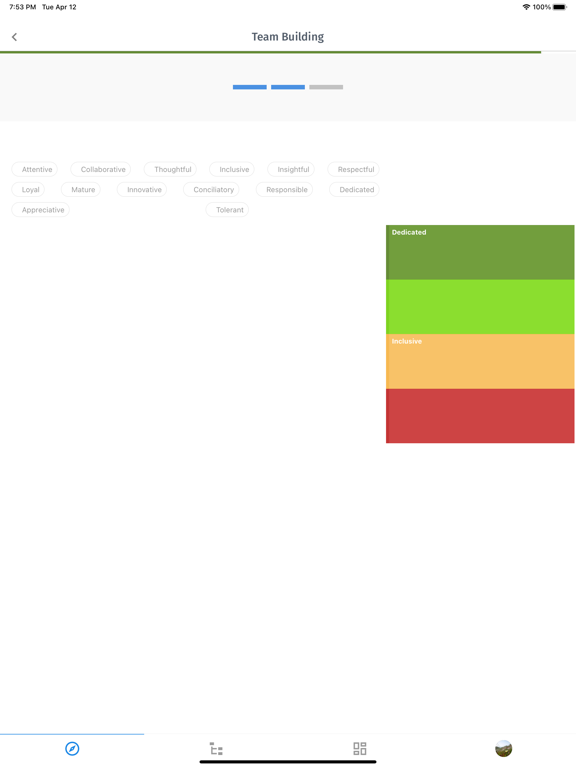The height and width of the screenshot is (768, 576).
Task: Click the orange Inclusive box
Action: [x=480, y=361]
